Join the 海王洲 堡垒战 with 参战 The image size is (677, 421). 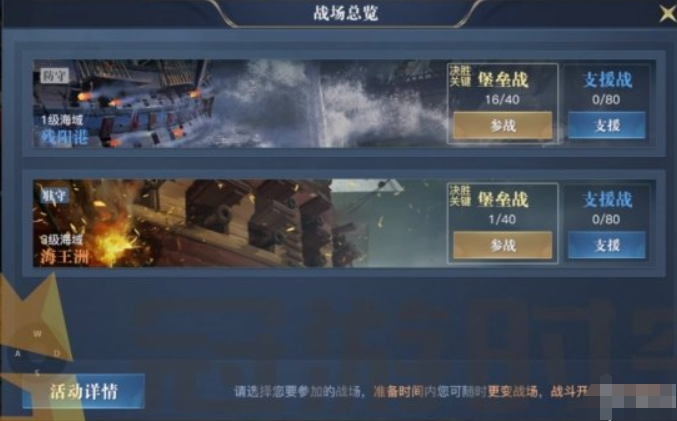click(503, 245)
